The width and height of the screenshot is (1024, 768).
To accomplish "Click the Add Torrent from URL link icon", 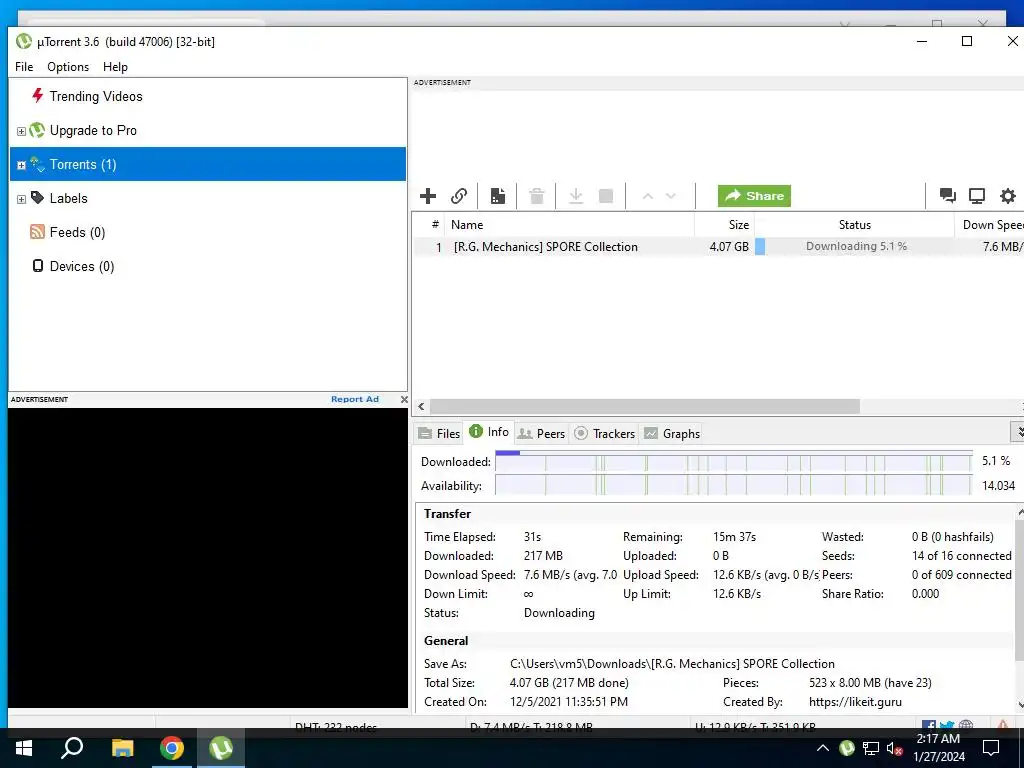I will [458, 196].
